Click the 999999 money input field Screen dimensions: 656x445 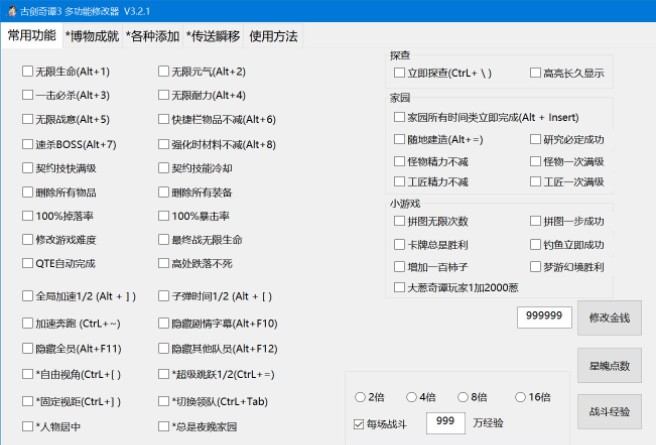[544, 317]
